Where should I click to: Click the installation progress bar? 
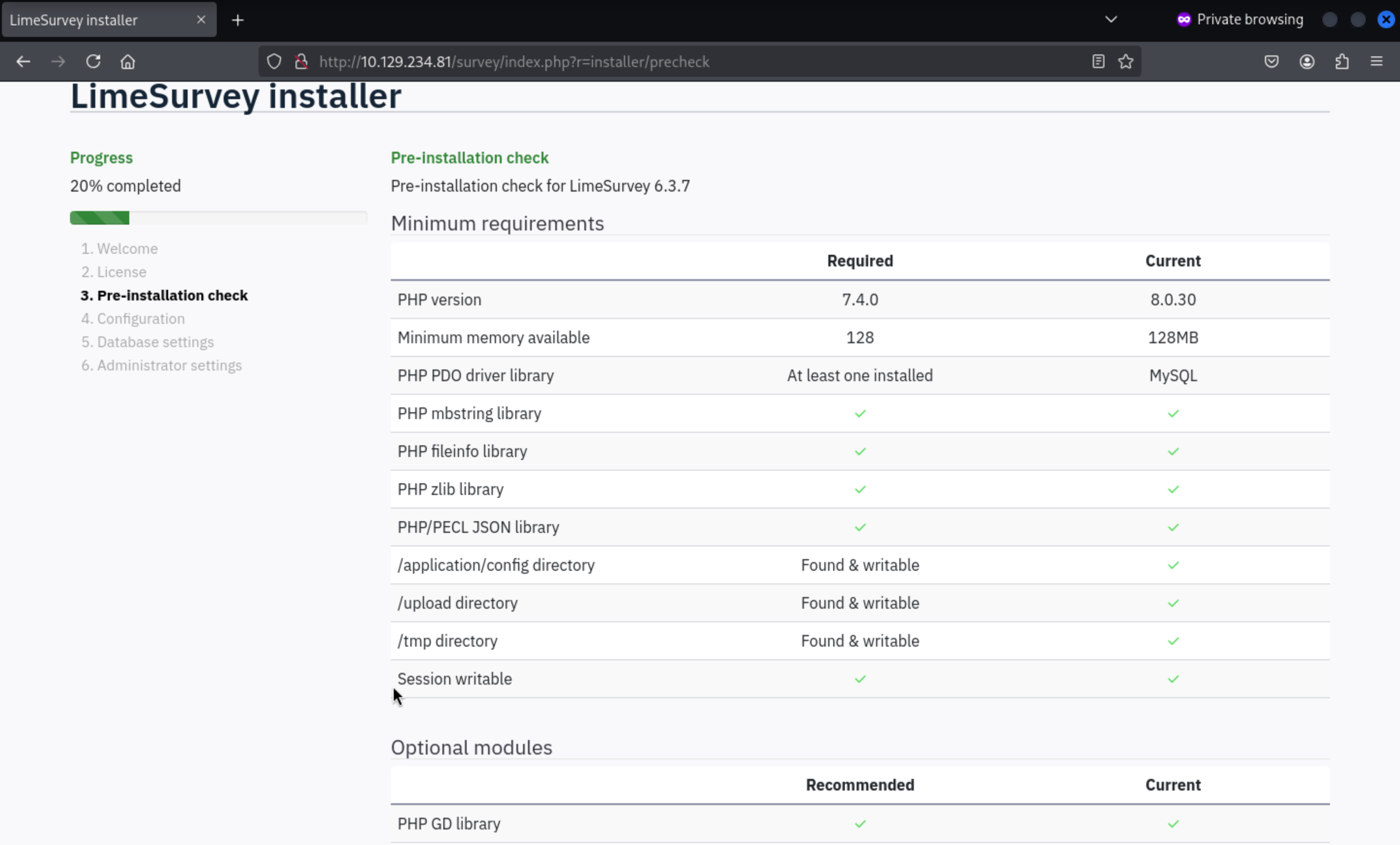(218, 218)
